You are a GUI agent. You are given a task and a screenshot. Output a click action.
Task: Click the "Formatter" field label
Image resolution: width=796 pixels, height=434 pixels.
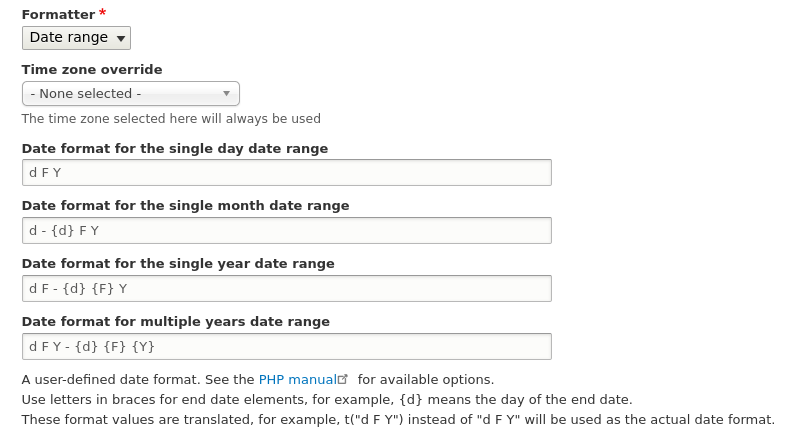[57, 14]
